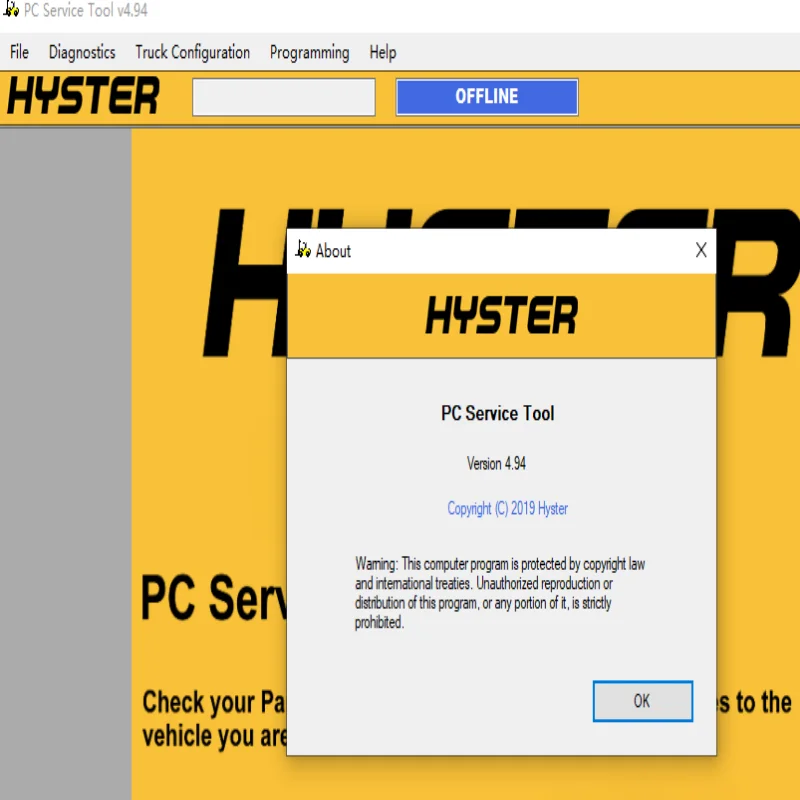Click the Copyright (C) 2019 Hyster text

[508, 508]
